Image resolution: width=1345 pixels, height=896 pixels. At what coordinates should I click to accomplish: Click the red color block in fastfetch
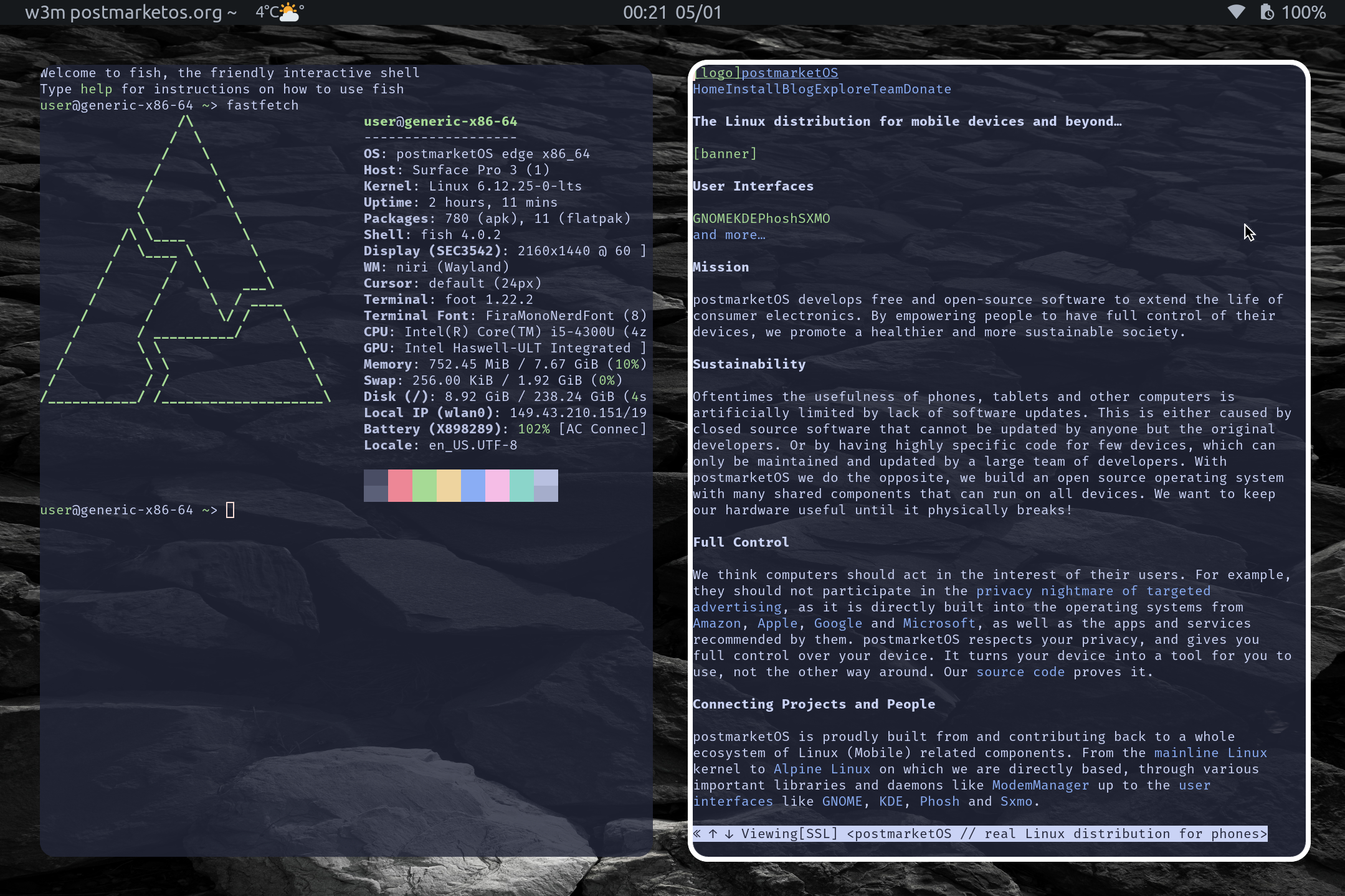coord(400,486)
